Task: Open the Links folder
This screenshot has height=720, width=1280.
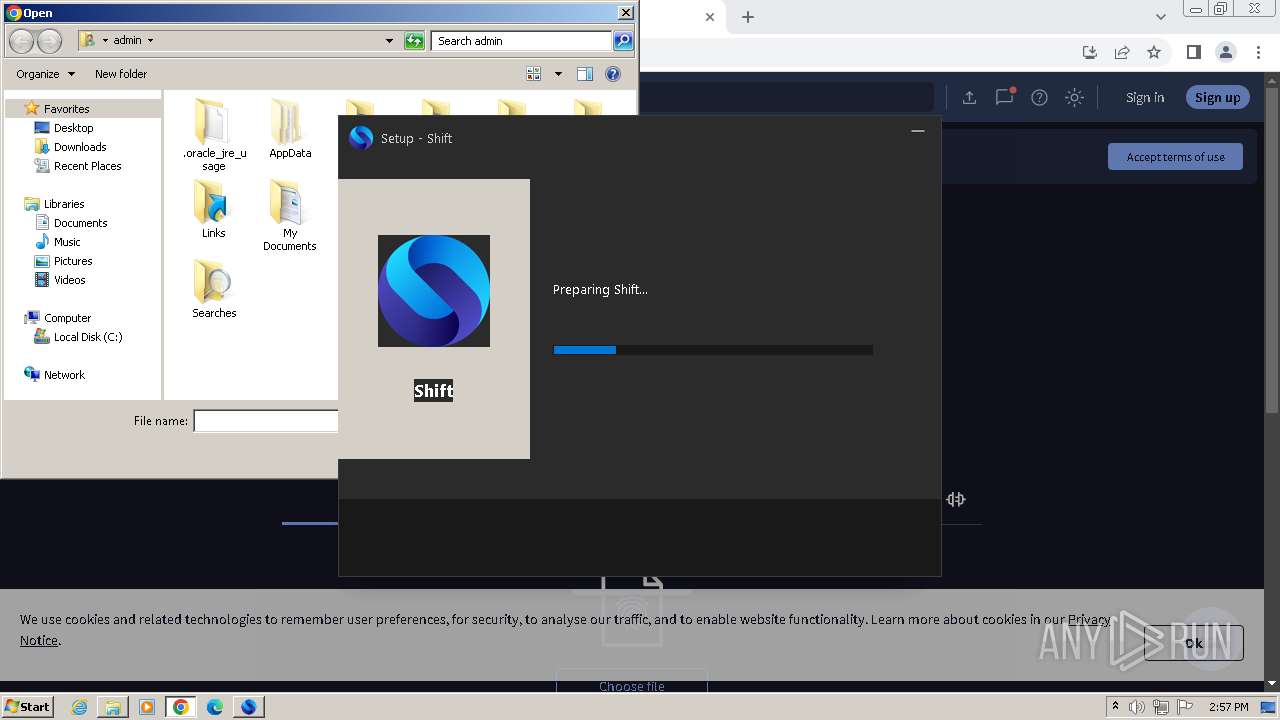Action: pos(214,210)
